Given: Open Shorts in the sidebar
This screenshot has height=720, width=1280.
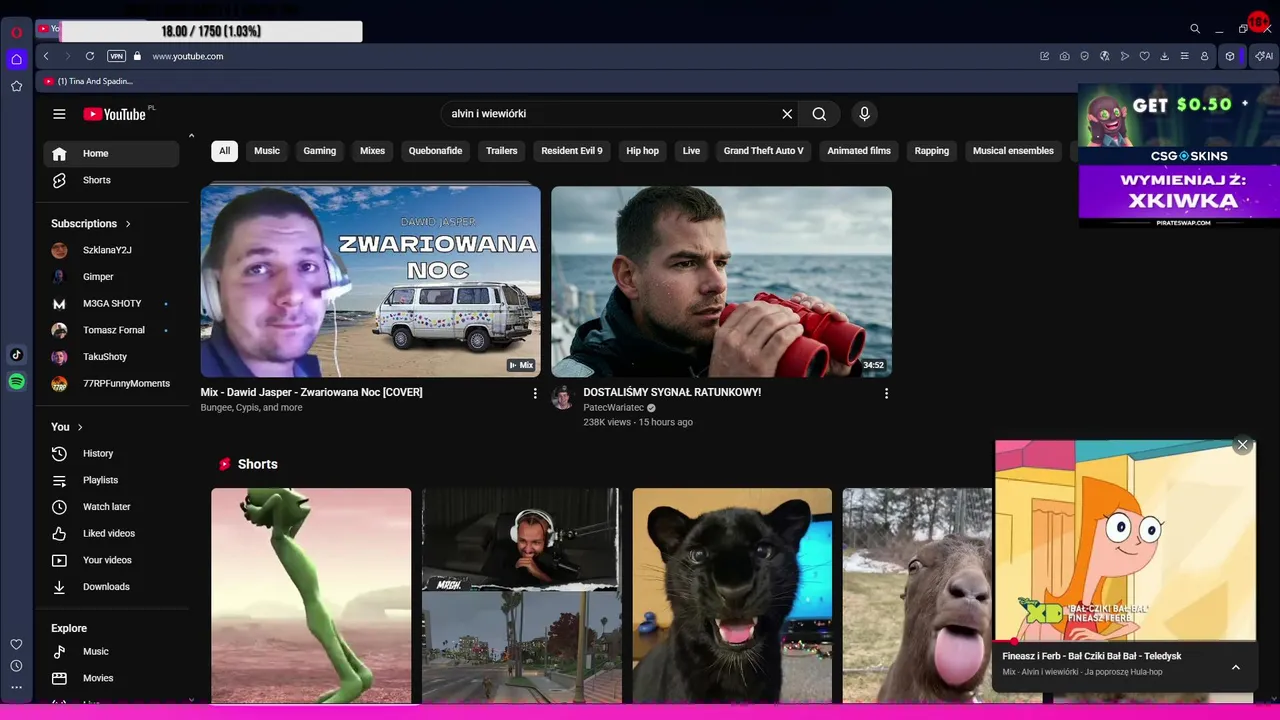Looking at the screenshot, I should click(x=111, y=180).
